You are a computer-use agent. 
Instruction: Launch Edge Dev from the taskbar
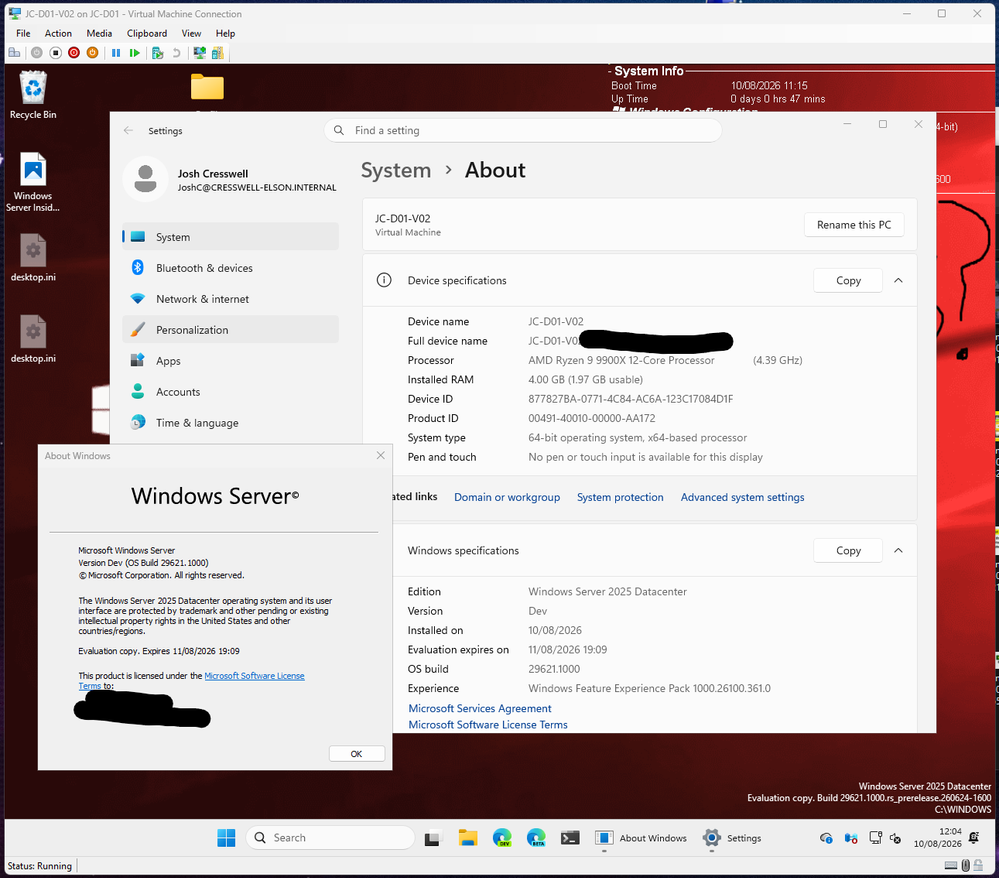coord(502,838)
